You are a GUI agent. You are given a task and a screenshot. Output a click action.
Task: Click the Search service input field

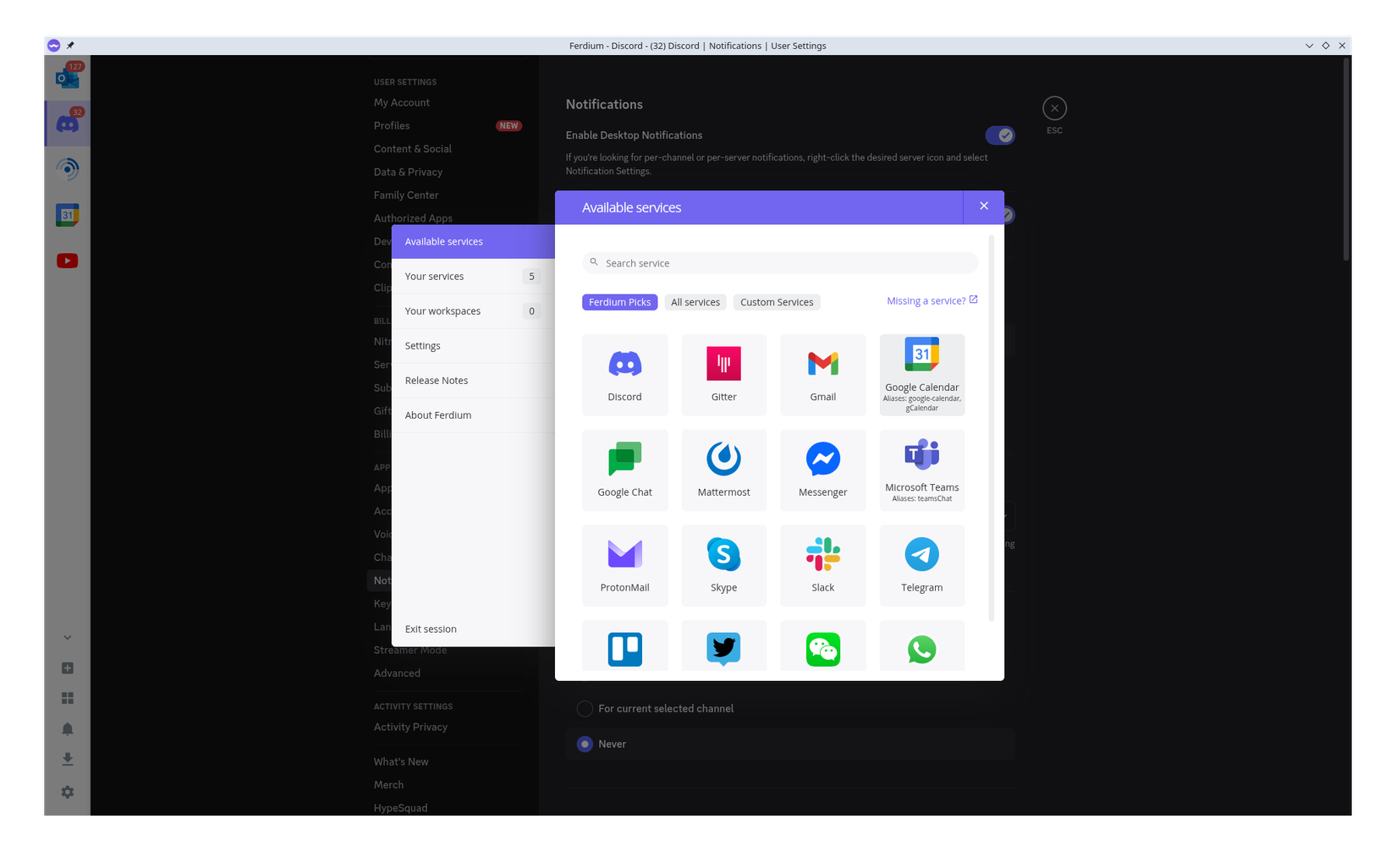point(779,262)
